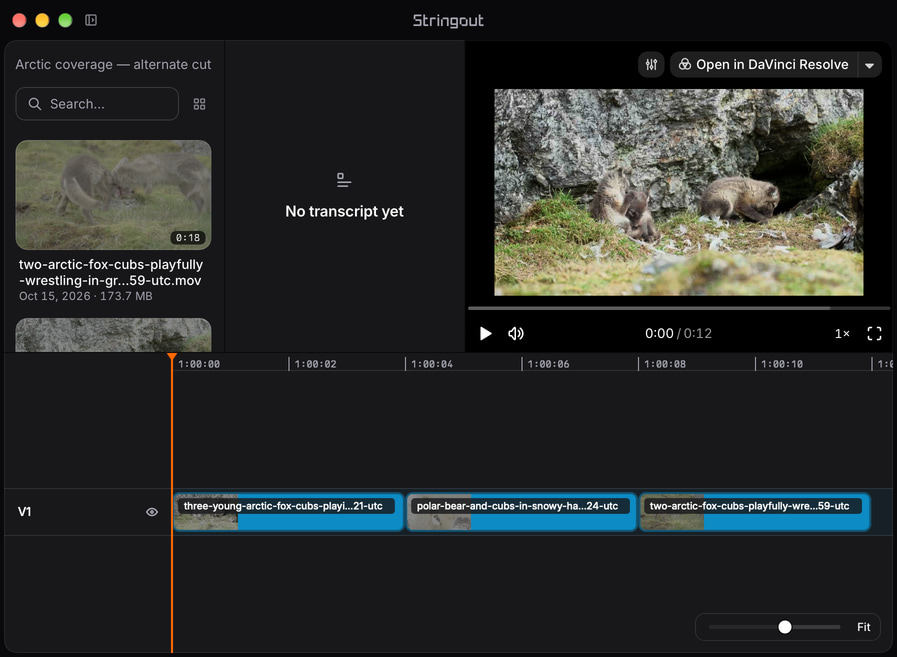The image size is (897, 657).
Task: Mute the preview volume
Action: coord(515,334)
